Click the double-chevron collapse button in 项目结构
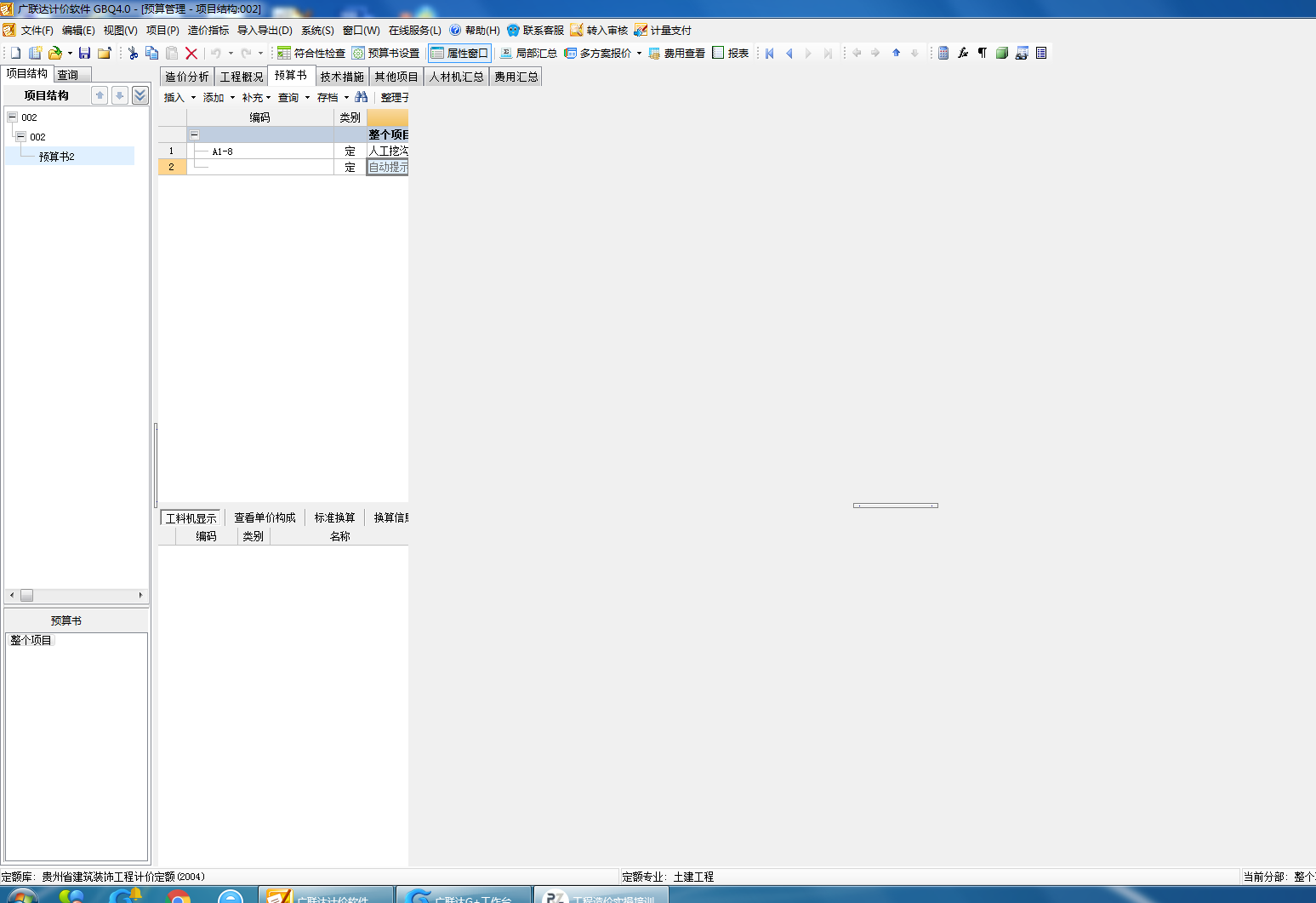The image size is (1316, 903). coord(140,95)
